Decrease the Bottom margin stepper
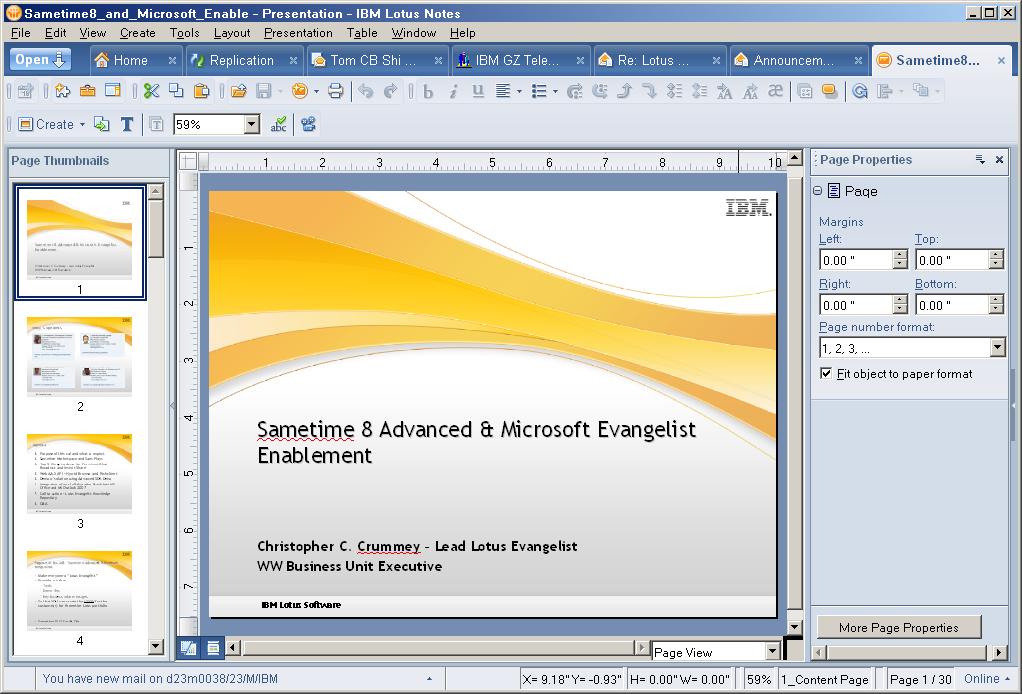The width and height of the screenshot is (1022, 694). pyautogui.click(x=996, y=309)
